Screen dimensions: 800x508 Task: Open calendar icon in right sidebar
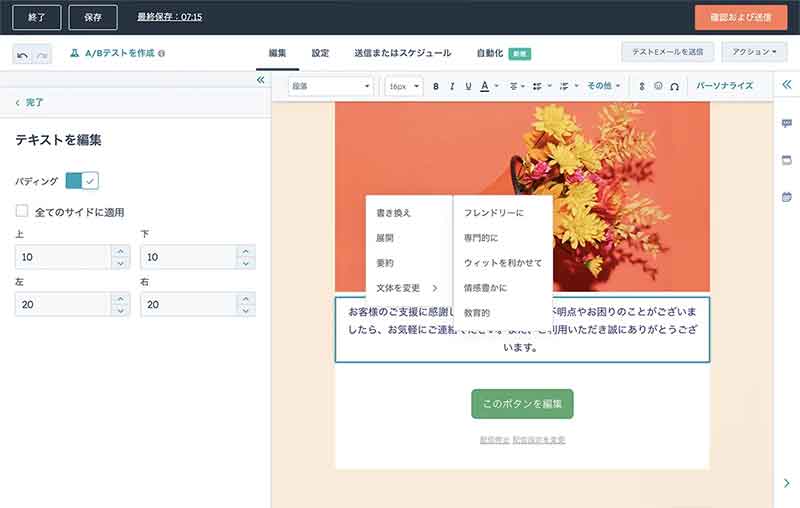click(x=787, y=197)
